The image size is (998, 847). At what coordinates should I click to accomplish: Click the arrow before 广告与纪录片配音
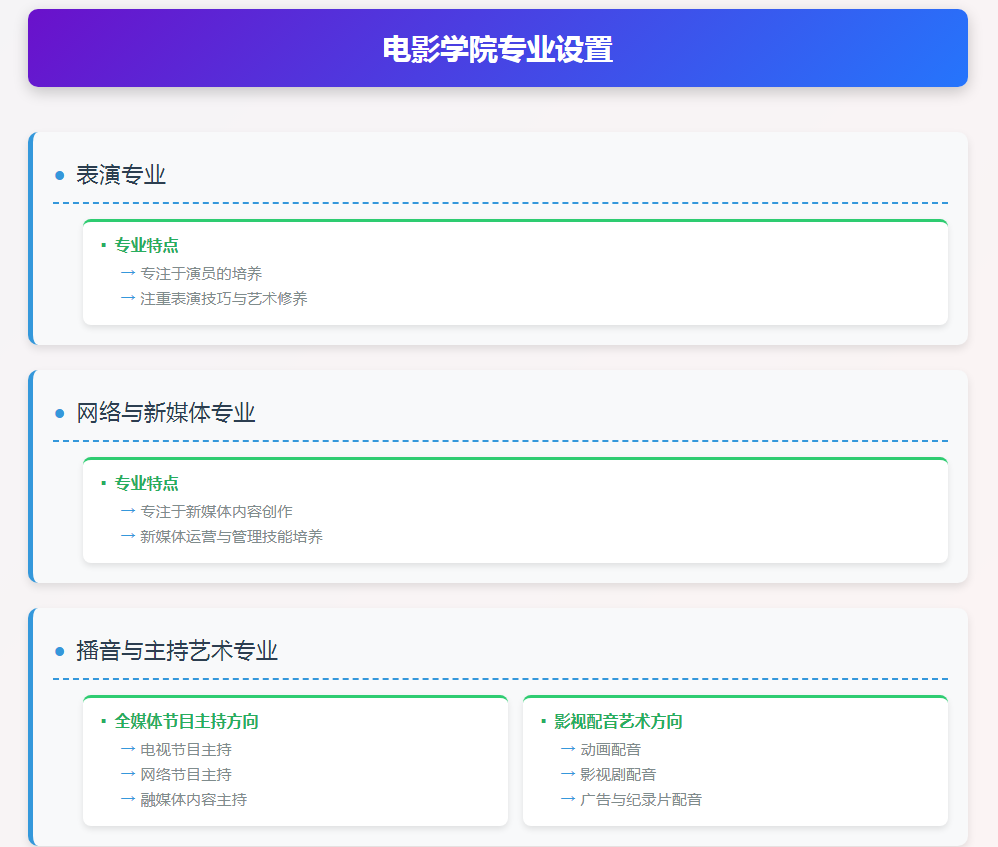pyautogui.click(x=568, y=799)
